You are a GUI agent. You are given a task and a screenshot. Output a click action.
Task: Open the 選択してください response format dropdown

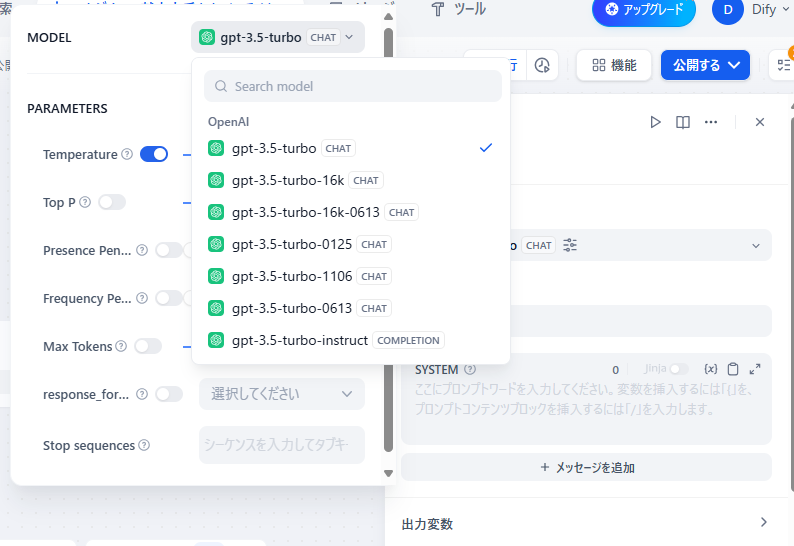point(282,394)
